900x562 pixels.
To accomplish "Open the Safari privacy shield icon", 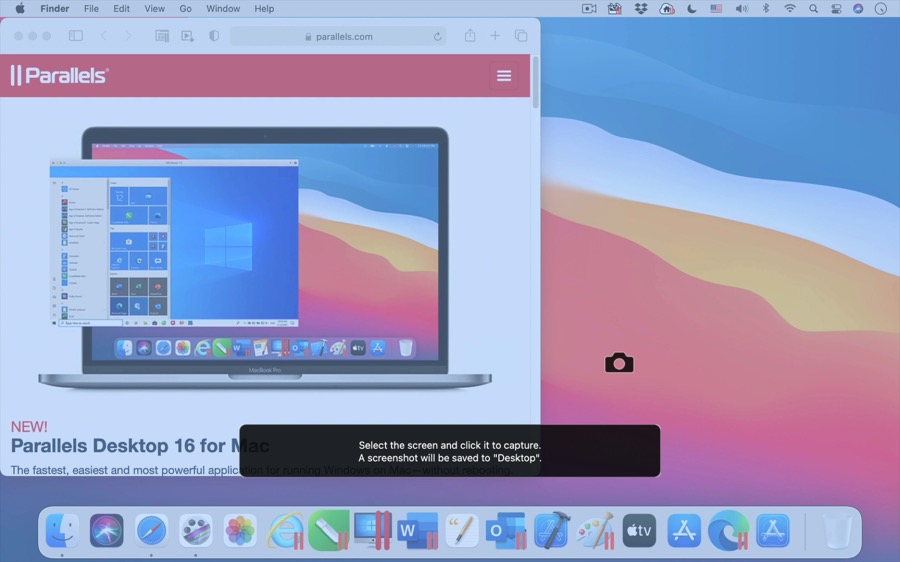I will 214,36.
